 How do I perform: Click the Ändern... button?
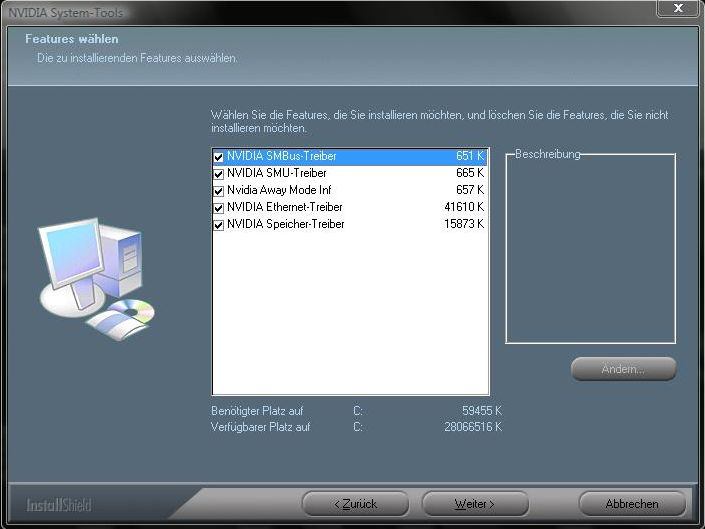point(623,369)
